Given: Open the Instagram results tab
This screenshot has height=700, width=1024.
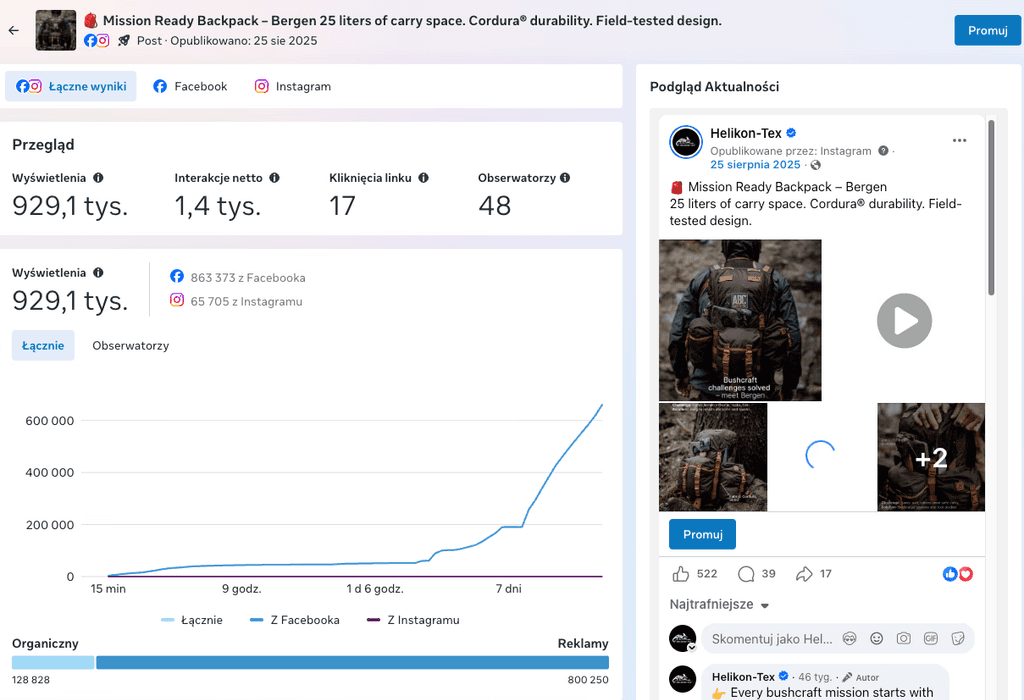Looking at the screenshot, I should (x=293, y=86).
